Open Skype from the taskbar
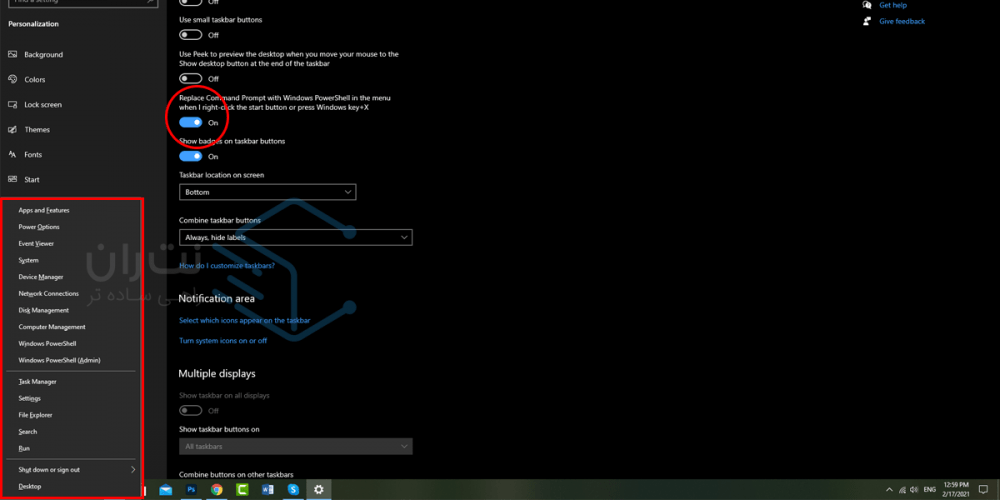1000x500 pixels. pos(293,490)
